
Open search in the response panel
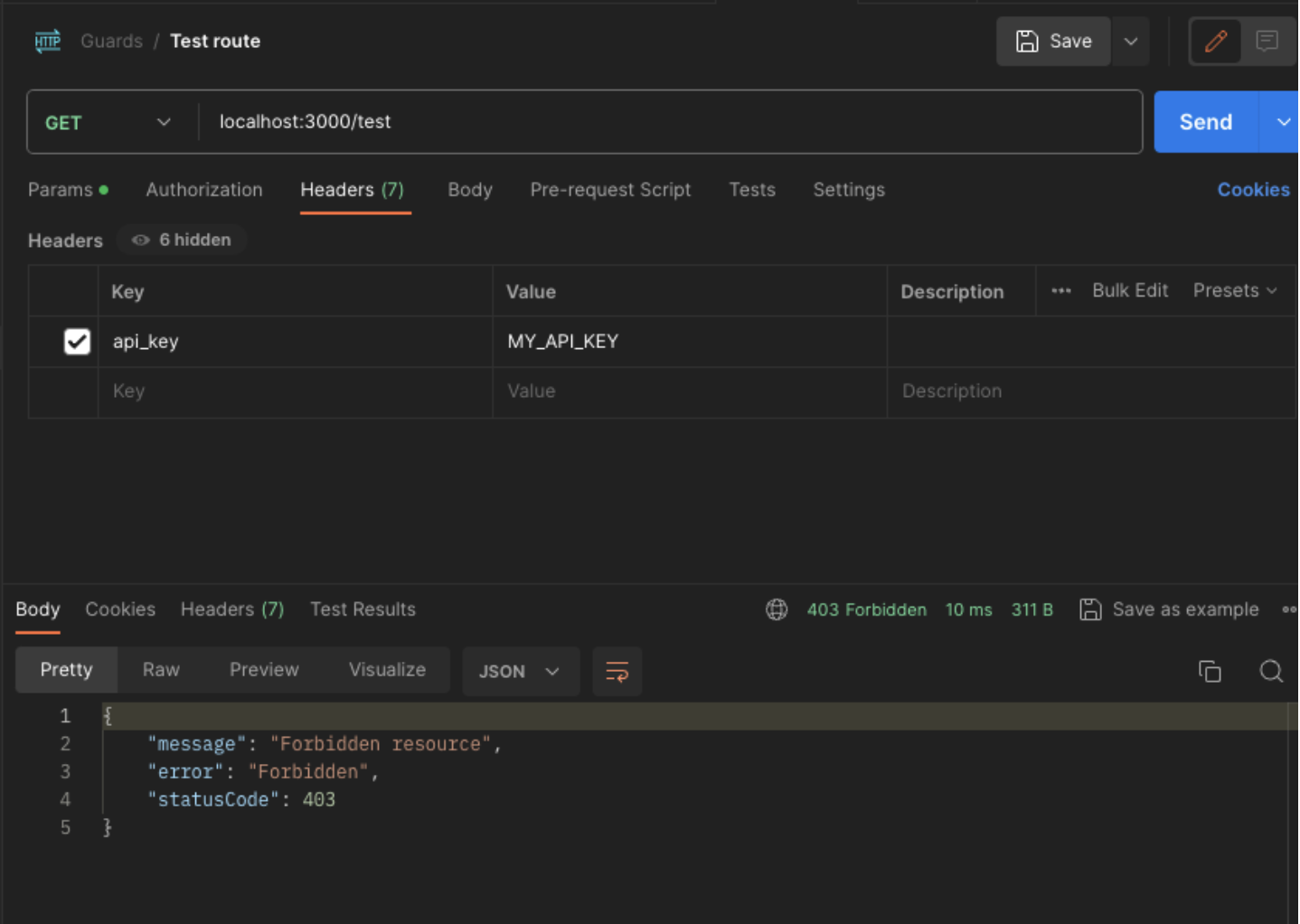point(1271,671)
